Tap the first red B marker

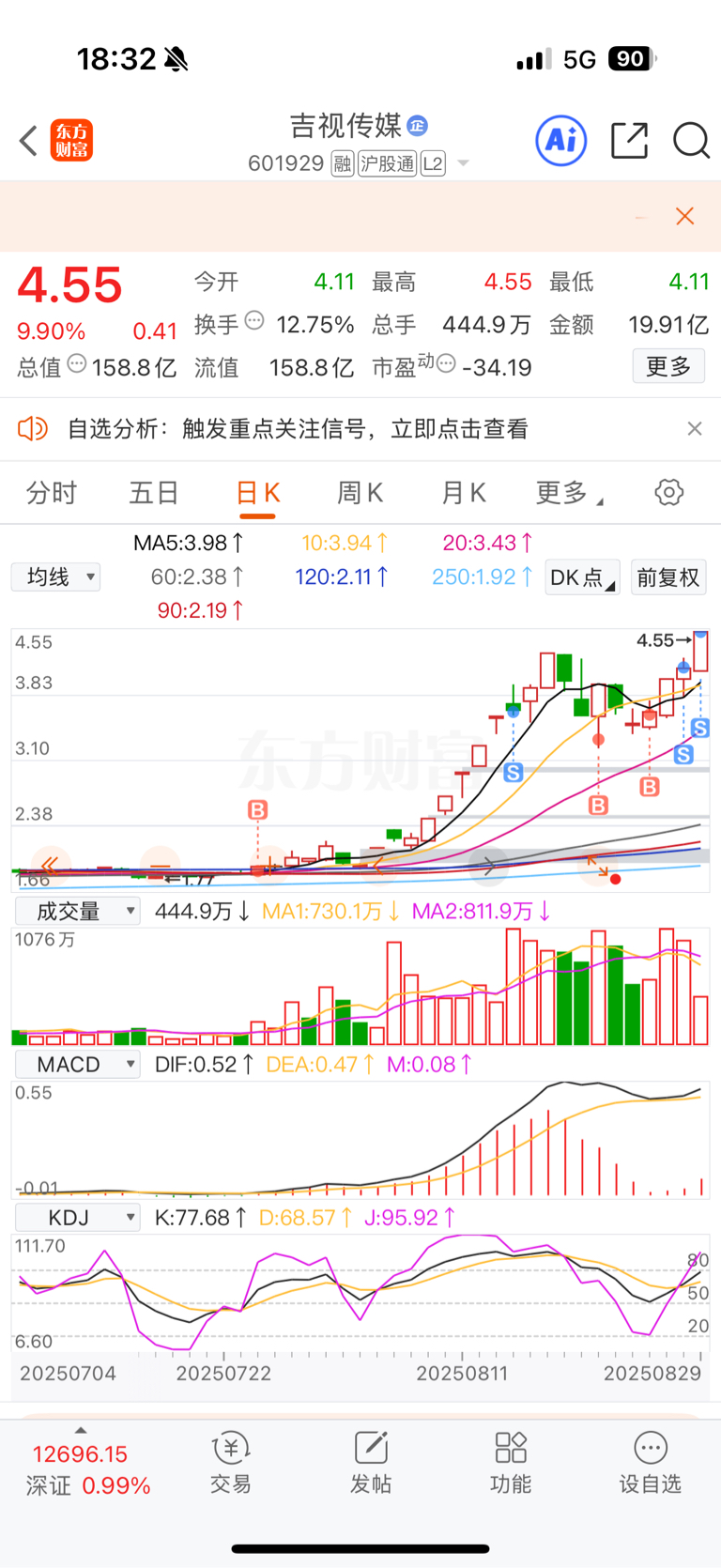[x=257, y=809]
